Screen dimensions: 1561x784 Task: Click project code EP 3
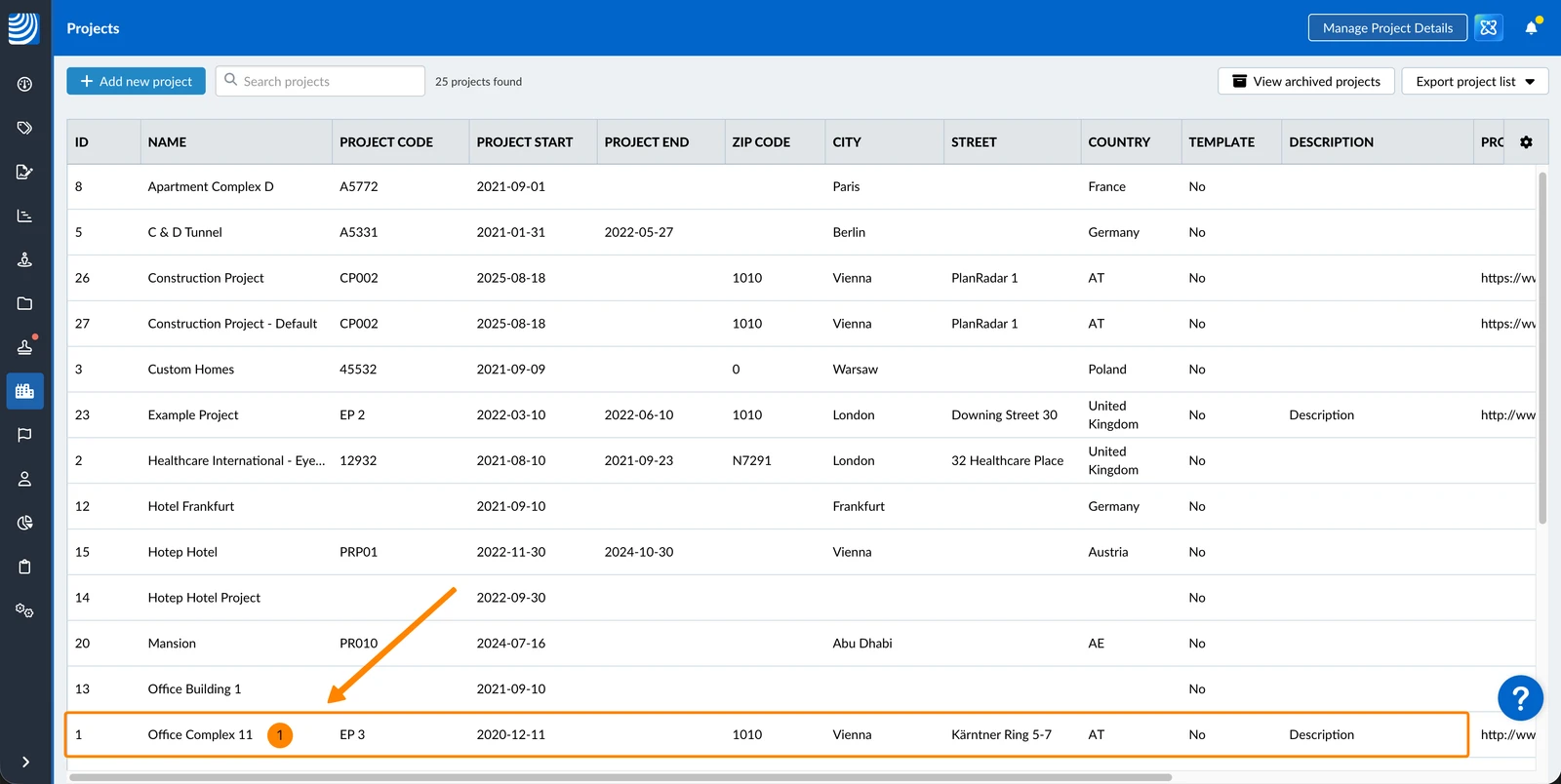pyautogui.click(x=352, y=735)
